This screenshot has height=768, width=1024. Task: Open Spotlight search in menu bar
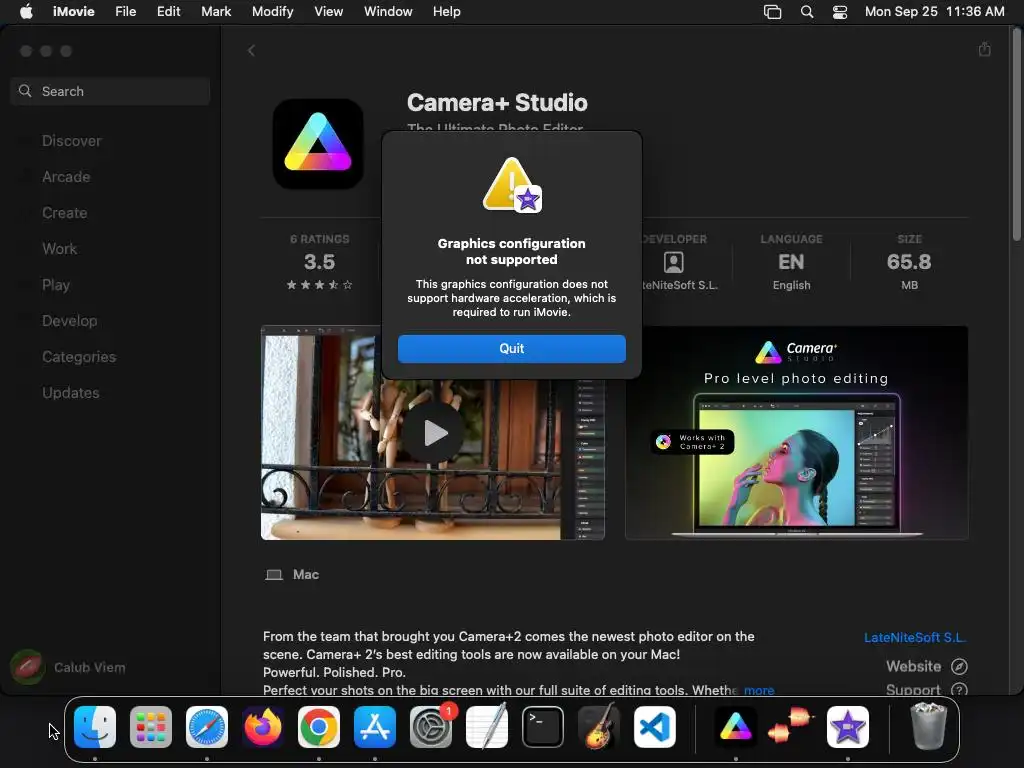pos(807,12)
